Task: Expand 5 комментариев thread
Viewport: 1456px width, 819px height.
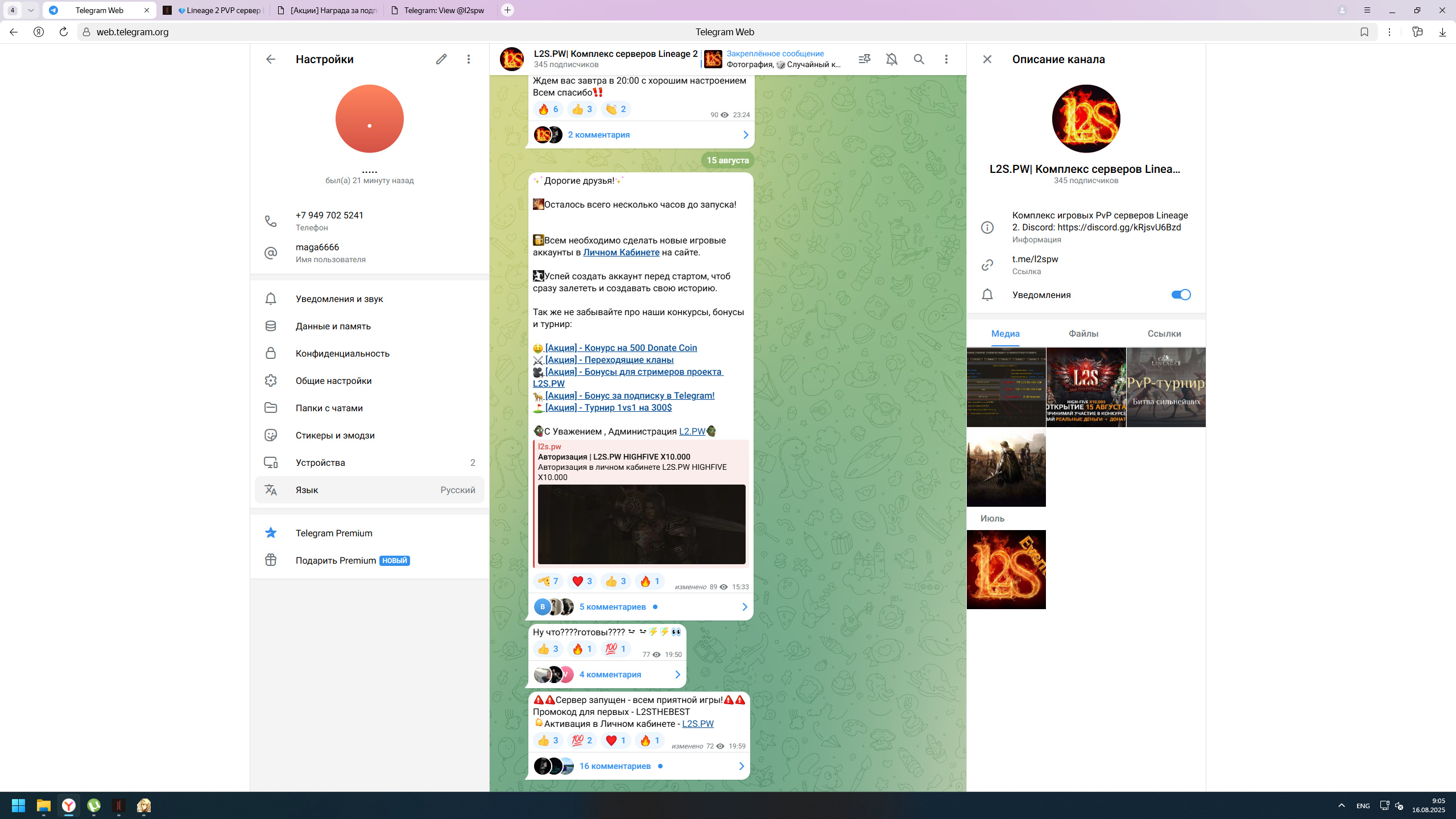Action: (640, 607)
